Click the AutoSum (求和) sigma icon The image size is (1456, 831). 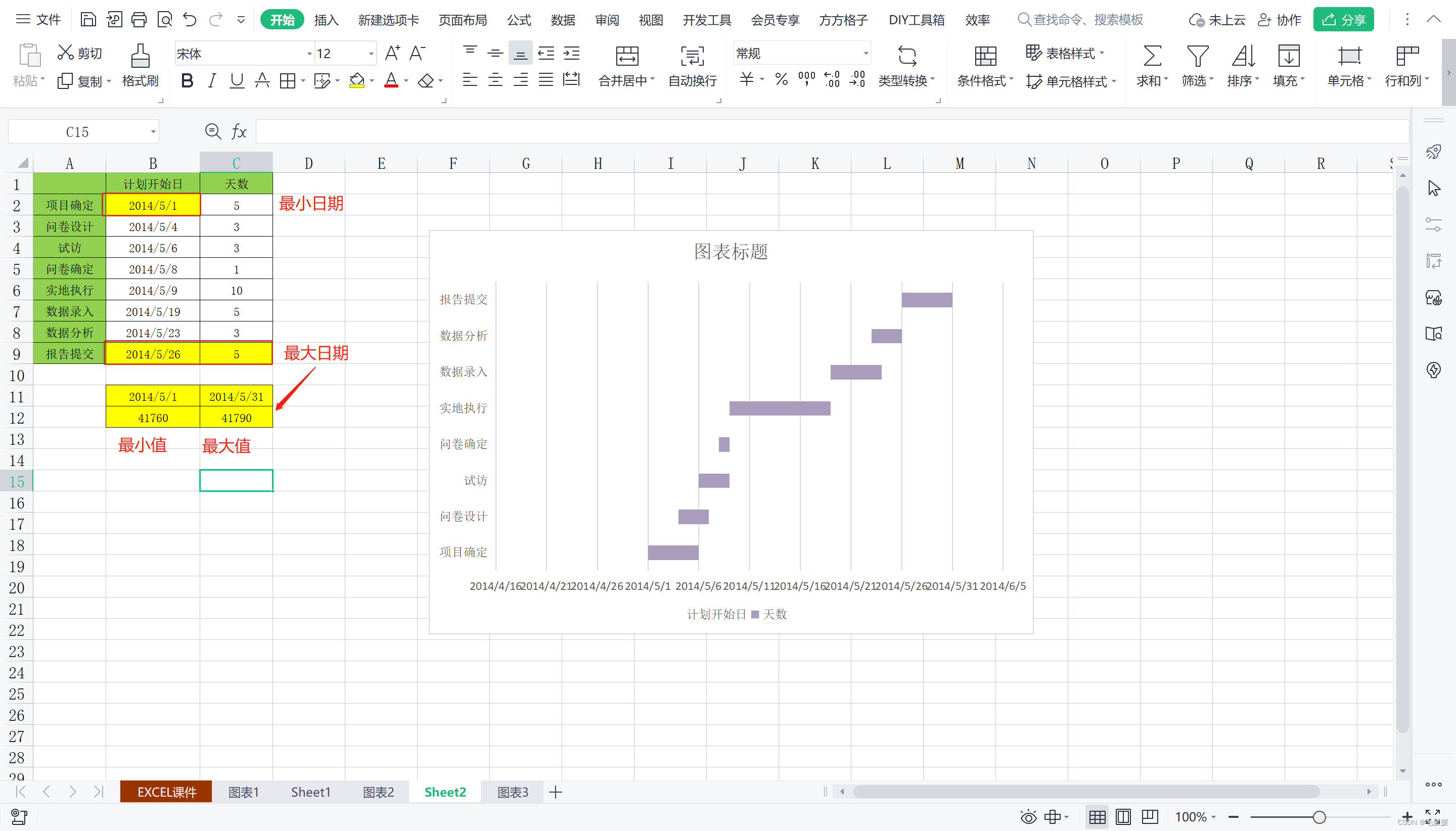click(1152, 57)
